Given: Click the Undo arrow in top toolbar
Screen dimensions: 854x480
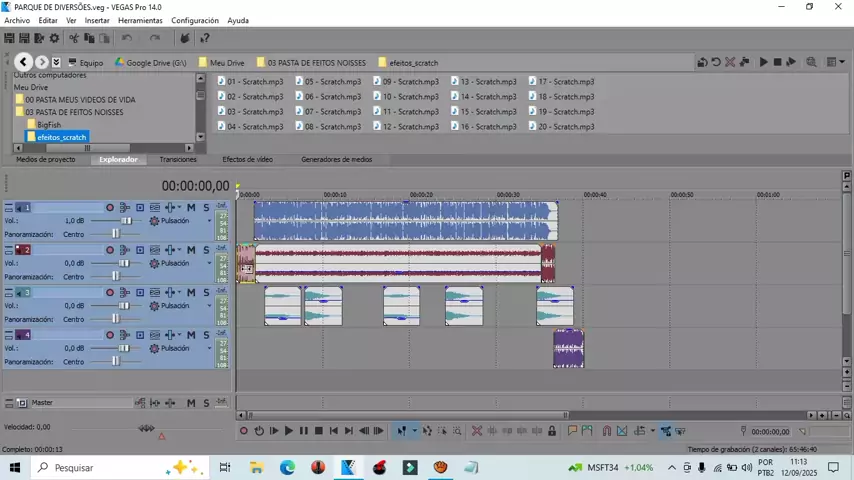Looking at the screenshot, I should (127, 39).
